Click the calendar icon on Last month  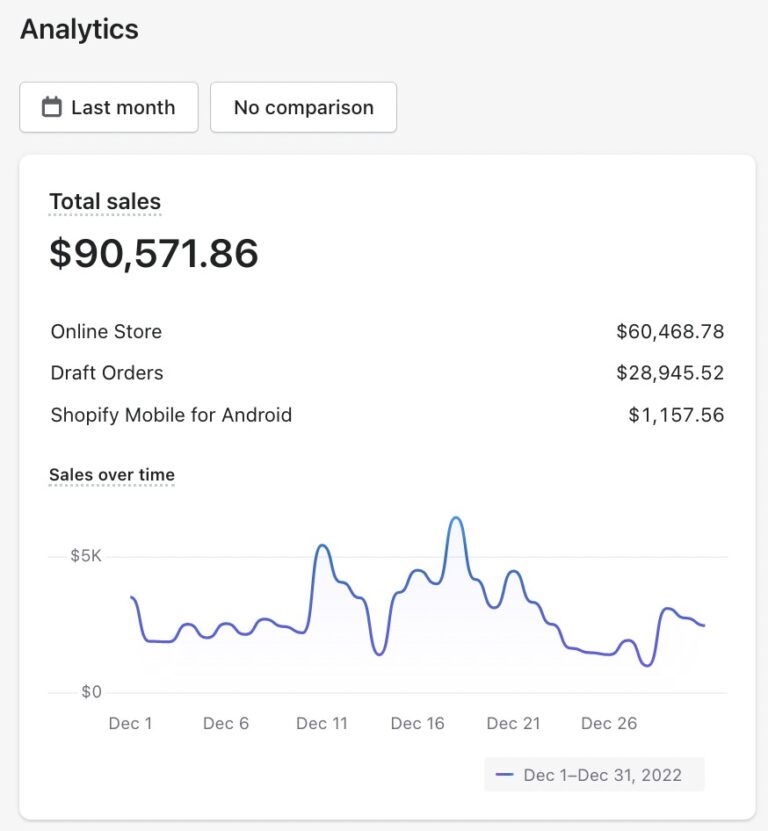point(51,107)
